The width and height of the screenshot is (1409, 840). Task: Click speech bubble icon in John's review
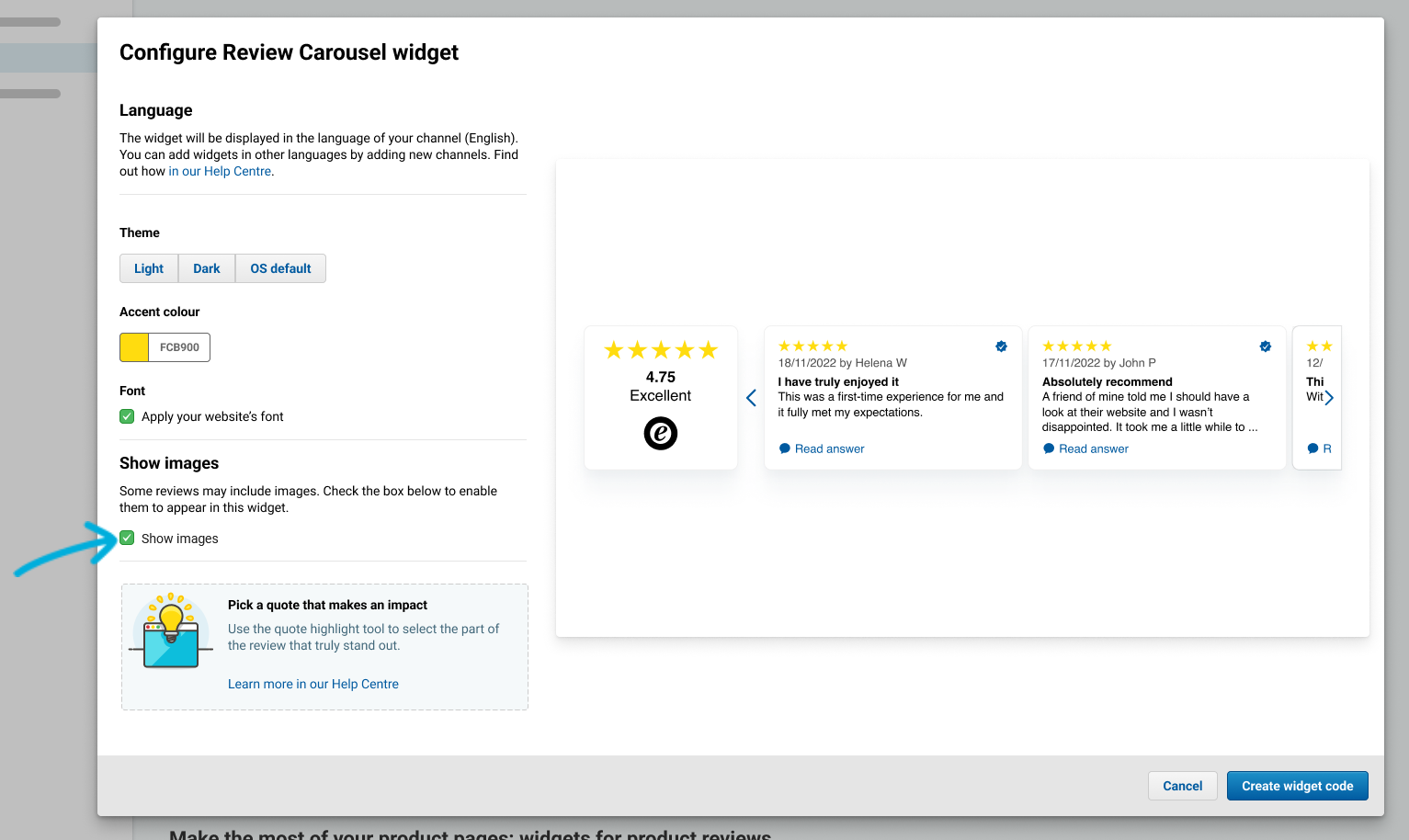[x=1049, y=448]
